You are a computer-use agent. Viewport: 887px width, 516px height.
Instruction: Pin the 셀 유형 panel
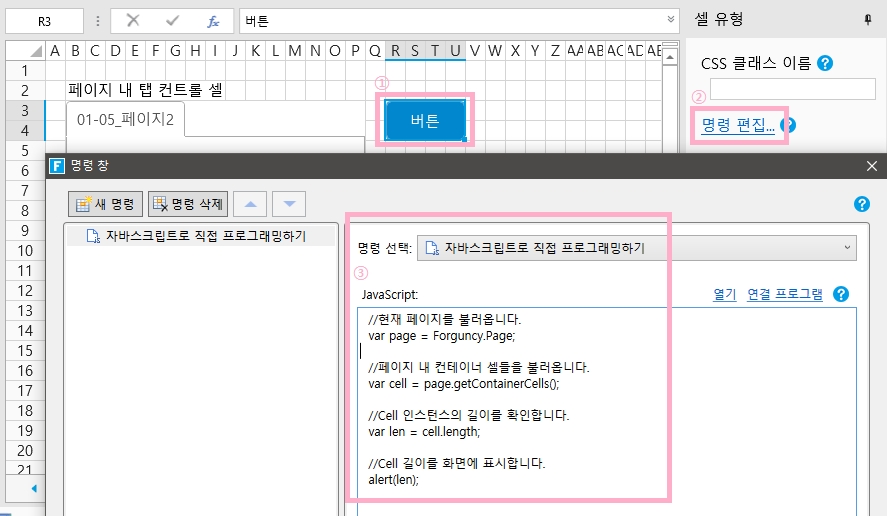click(x=866, y=19)
